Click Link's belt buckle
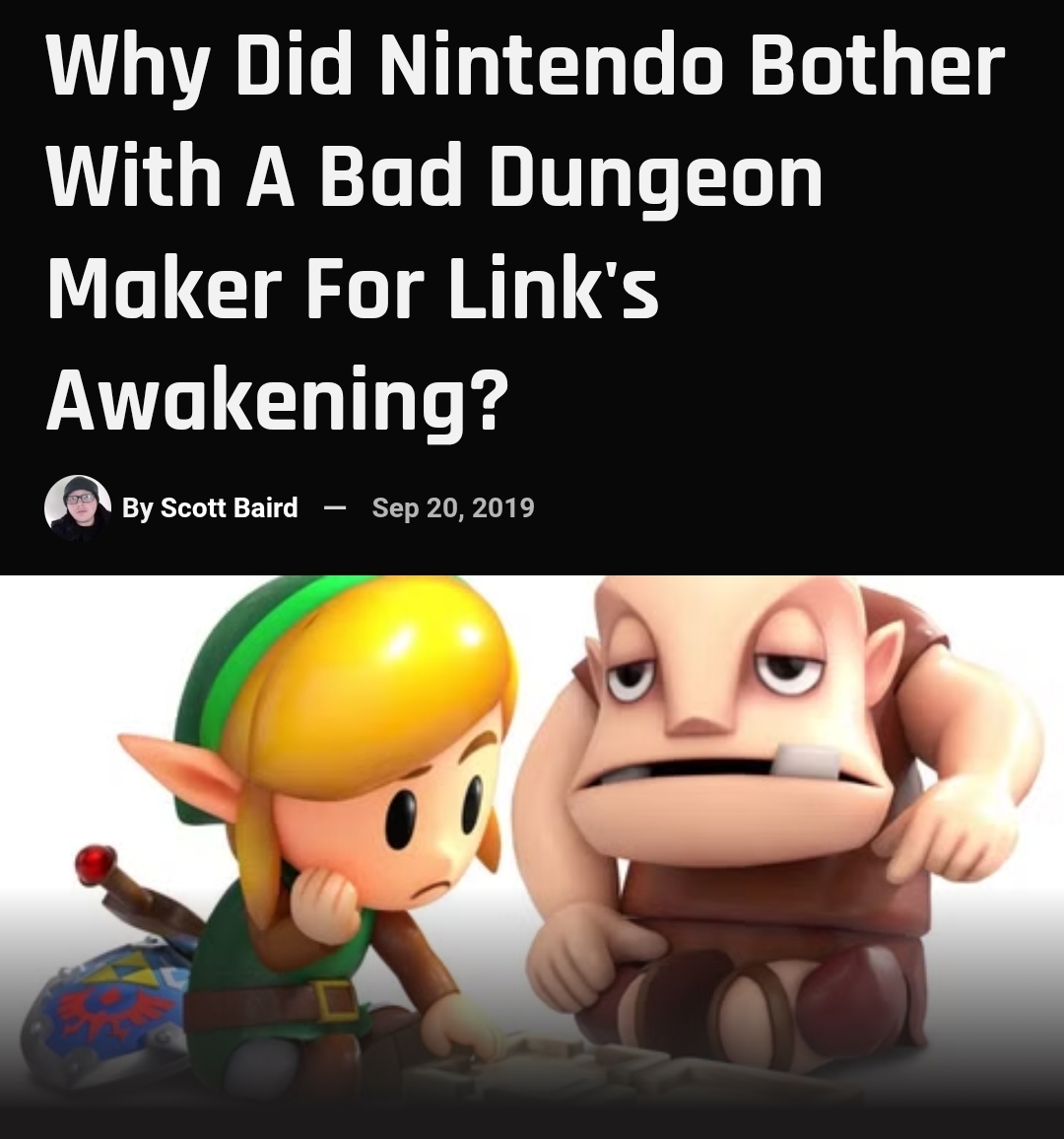 click(333, 999)
